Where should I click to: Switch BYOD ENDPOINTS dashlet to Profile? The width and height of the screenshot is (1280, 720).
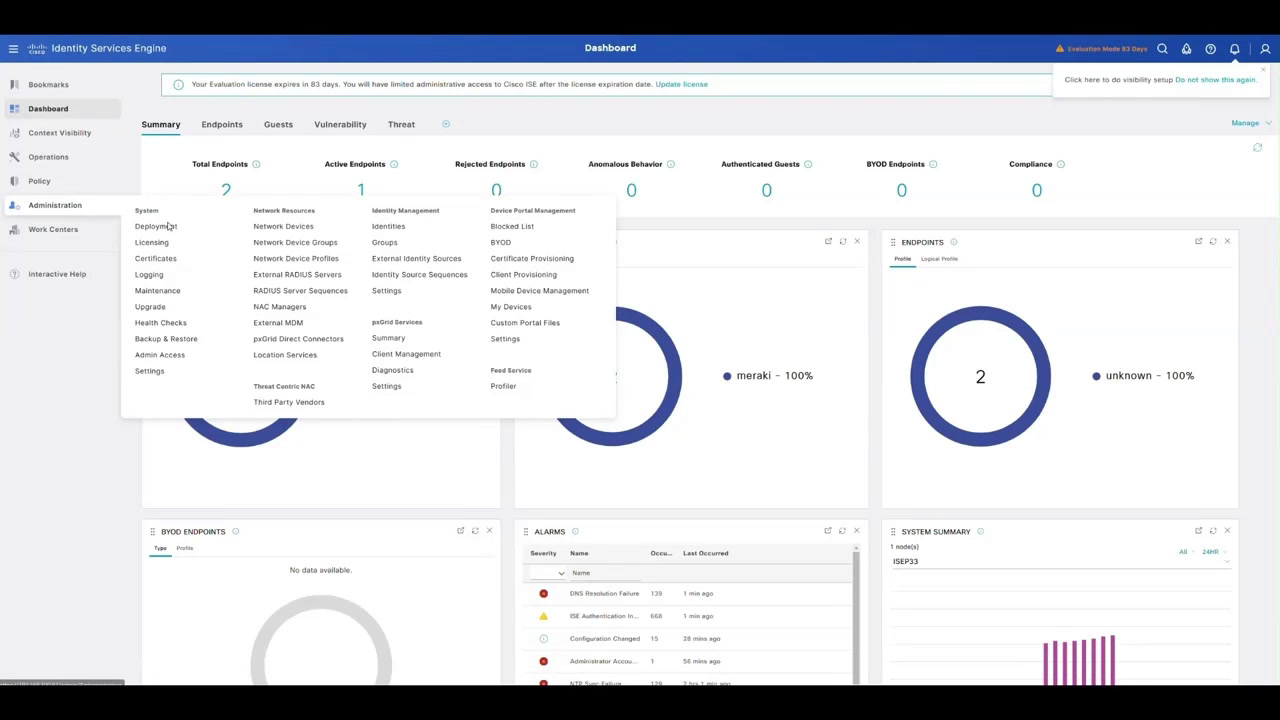pos(185,548)
